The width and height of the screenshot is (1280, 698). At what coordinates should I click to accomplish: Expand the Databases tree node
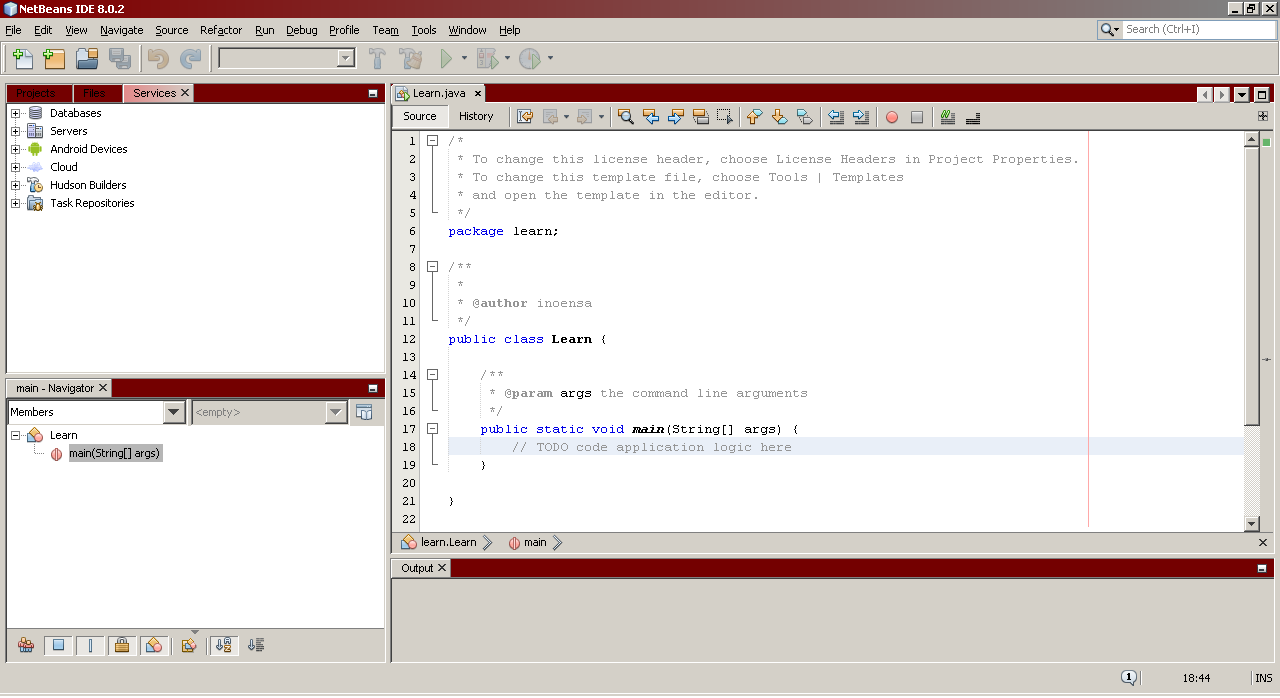[16, 113]
